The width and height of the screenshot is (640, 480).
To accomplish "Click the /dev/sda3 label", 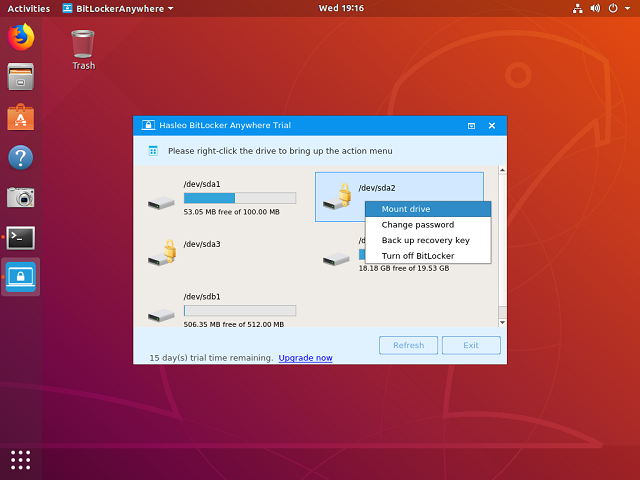I will 202,244.
